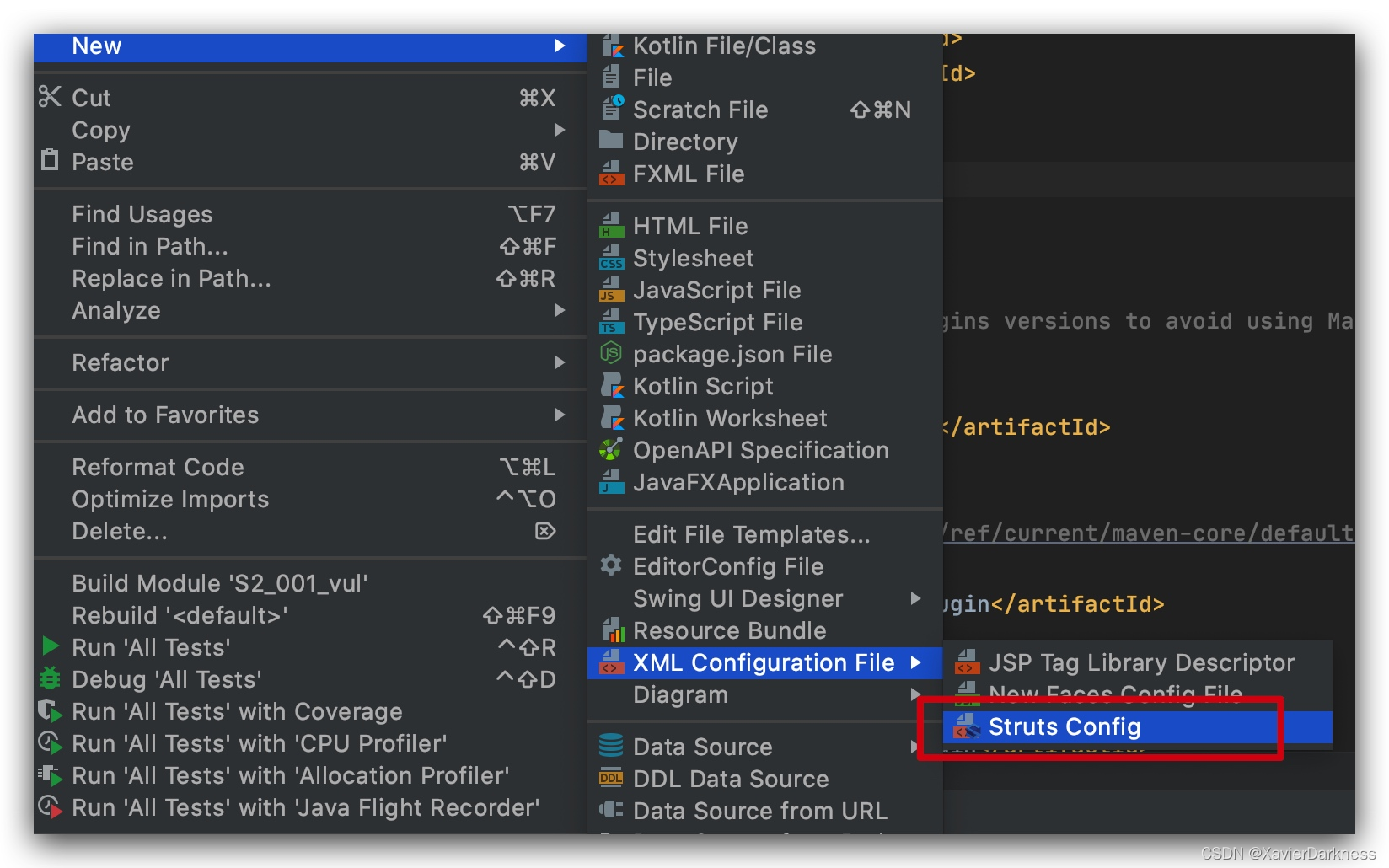Click the Directory folder icon
This screenshot has height=868, width=1389.
[611, 141]
